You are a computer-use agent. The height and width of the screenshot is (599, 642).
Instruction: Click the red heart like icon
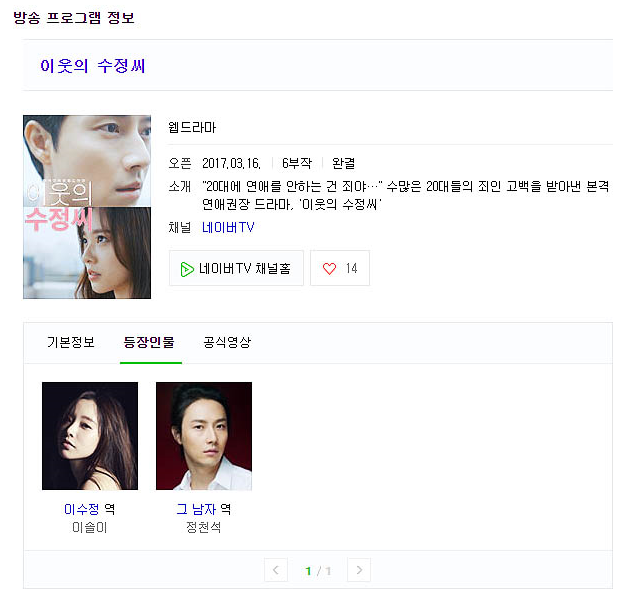pyautogui.click(x=329, y=269)
